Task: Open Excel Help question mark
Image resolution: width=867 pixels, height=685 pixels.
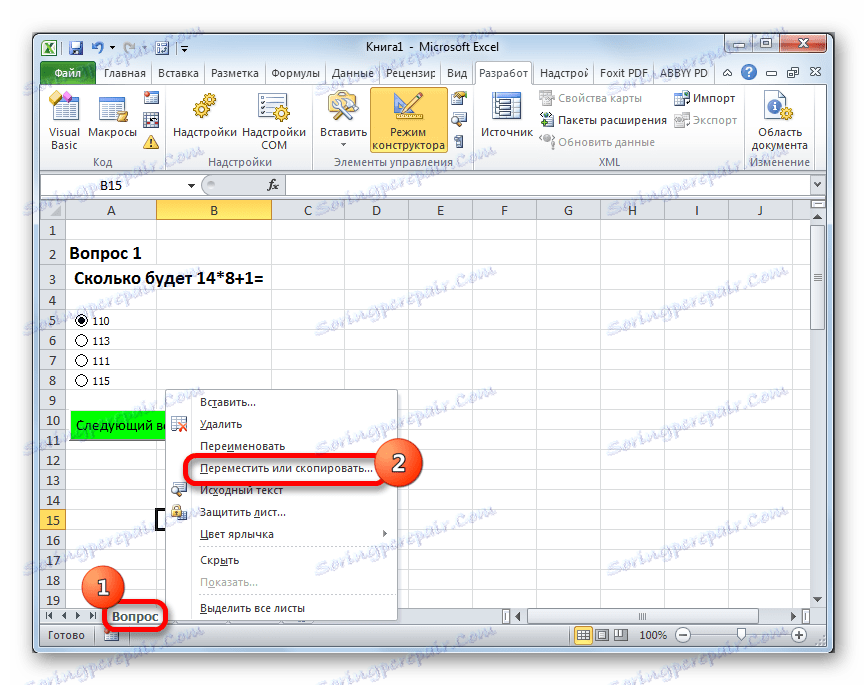Action: coord(749,72)
